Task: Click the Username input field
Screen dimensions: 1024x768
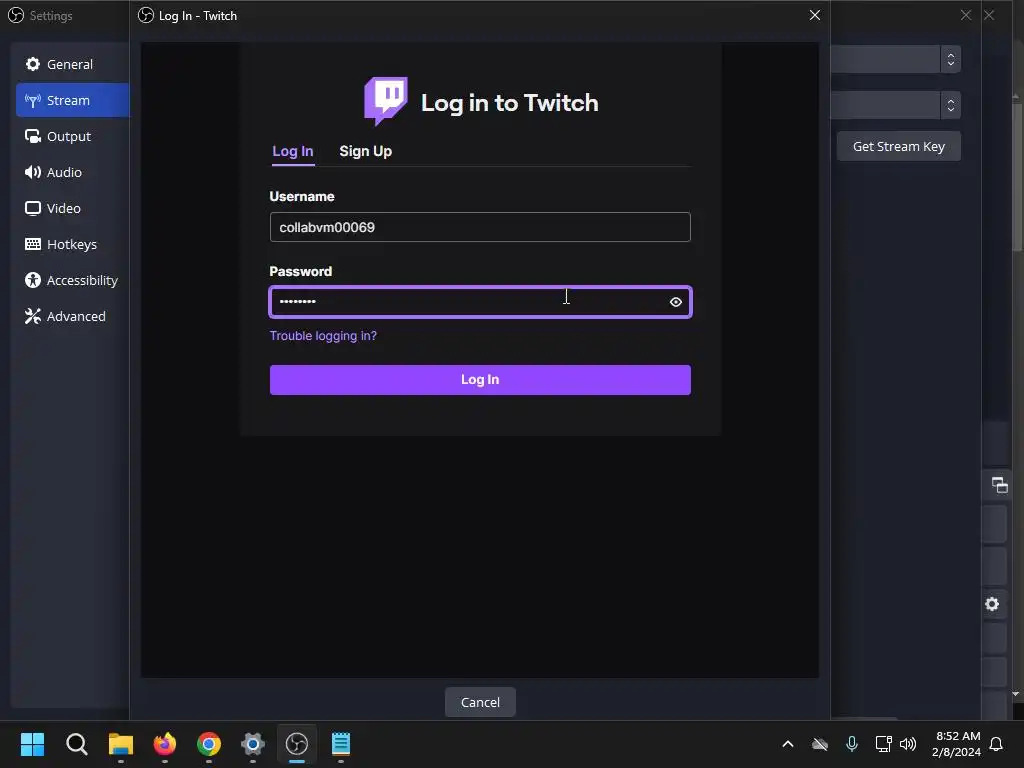Action: point(480,227)
